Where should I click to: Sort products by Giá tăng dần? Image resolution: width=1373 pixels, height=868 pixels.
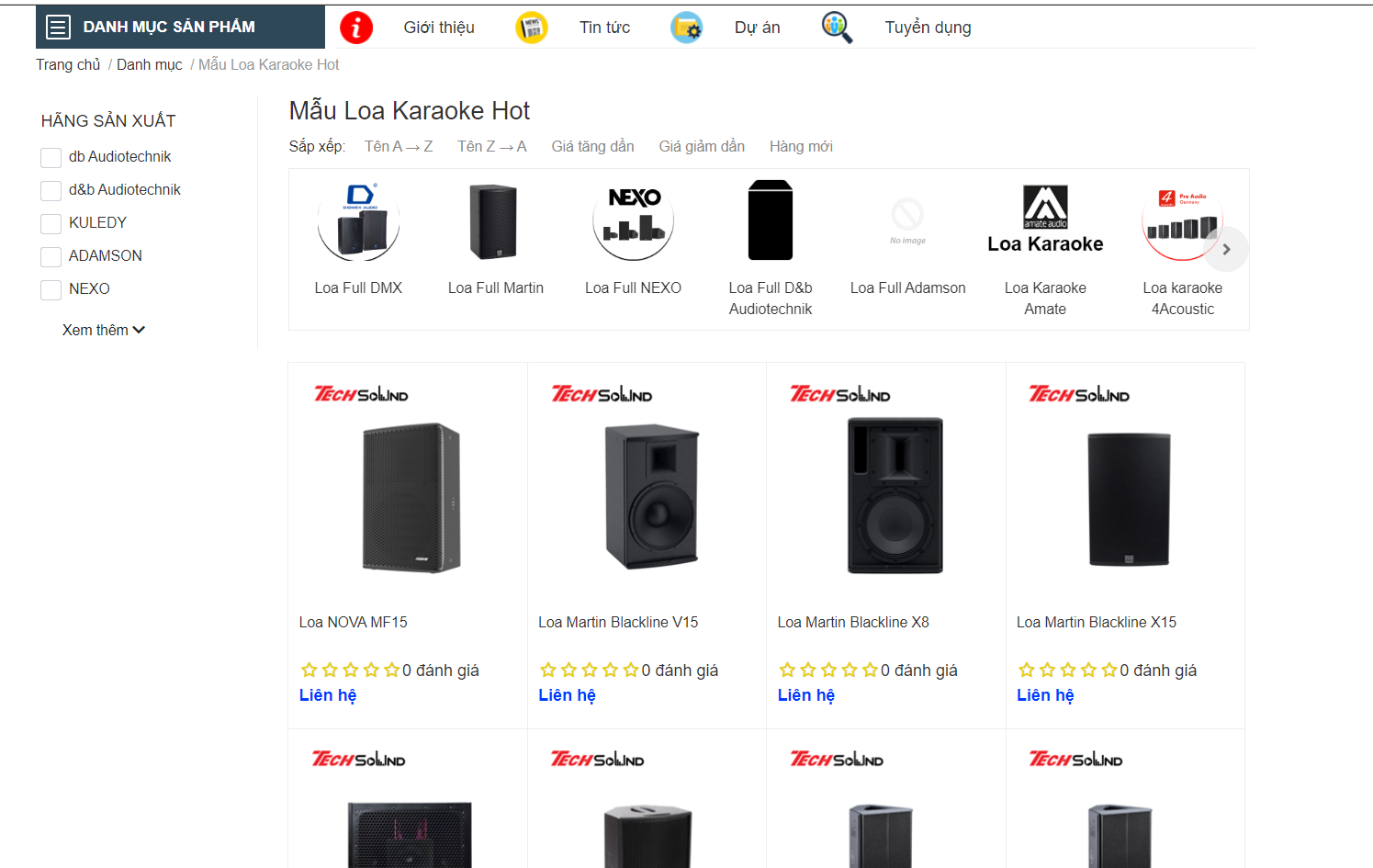[x=592, y=146]
